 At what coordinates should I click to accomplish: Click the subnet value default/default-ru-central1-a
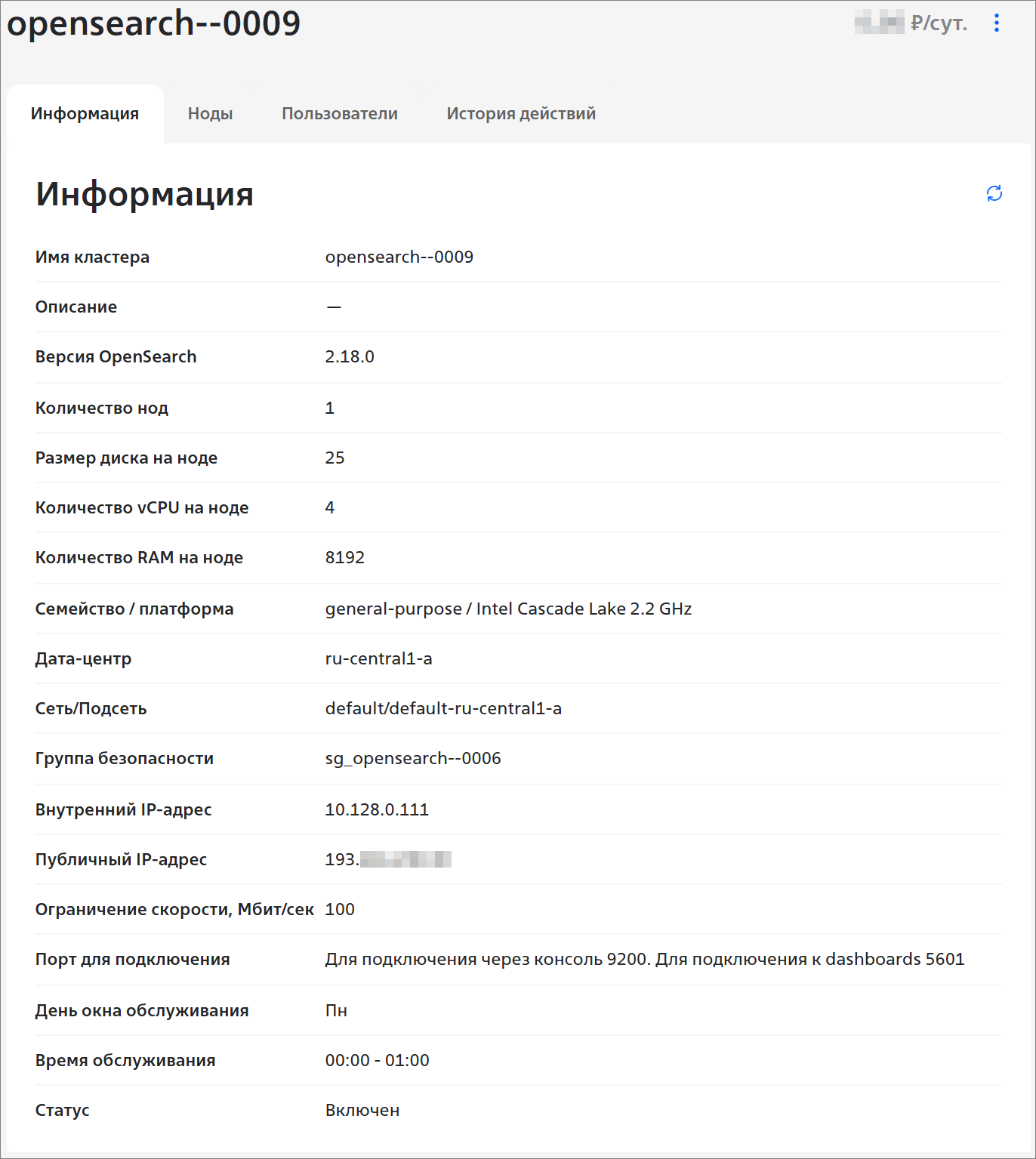(443, 708)
